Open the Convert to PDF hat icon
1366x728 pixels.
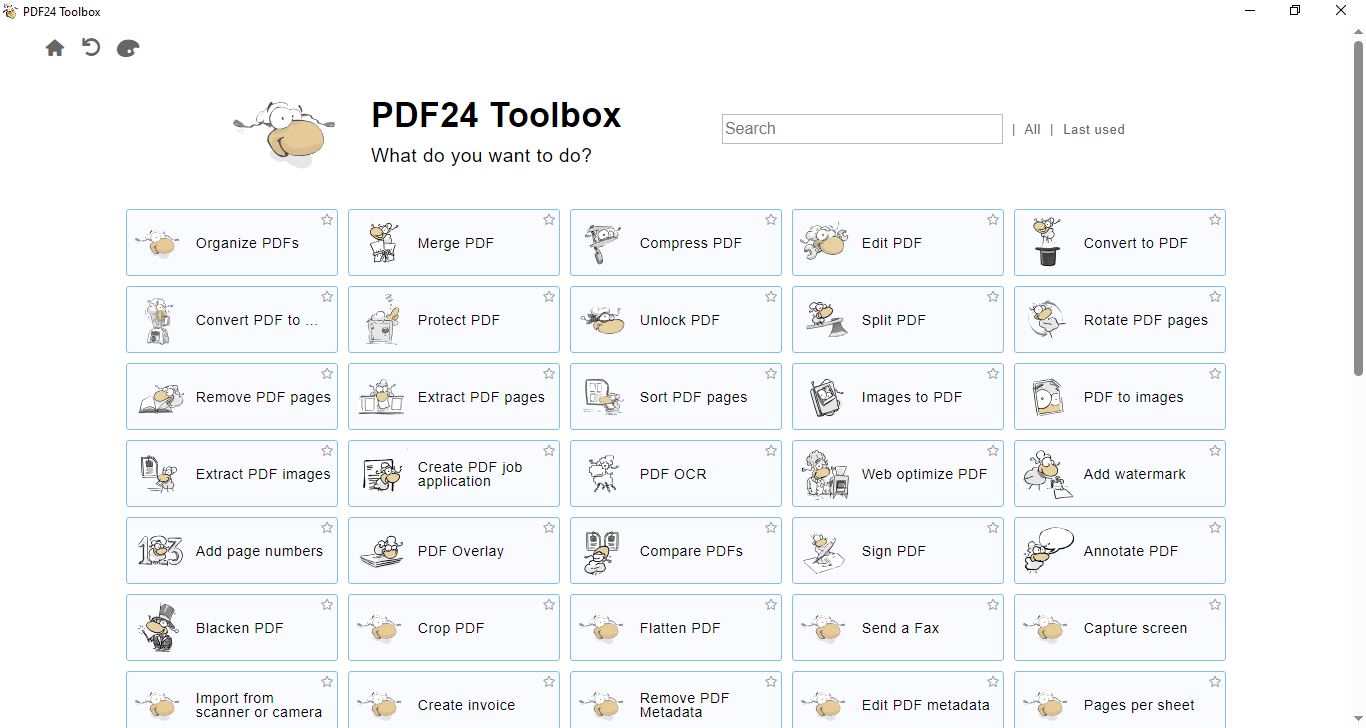[1047, 243]
